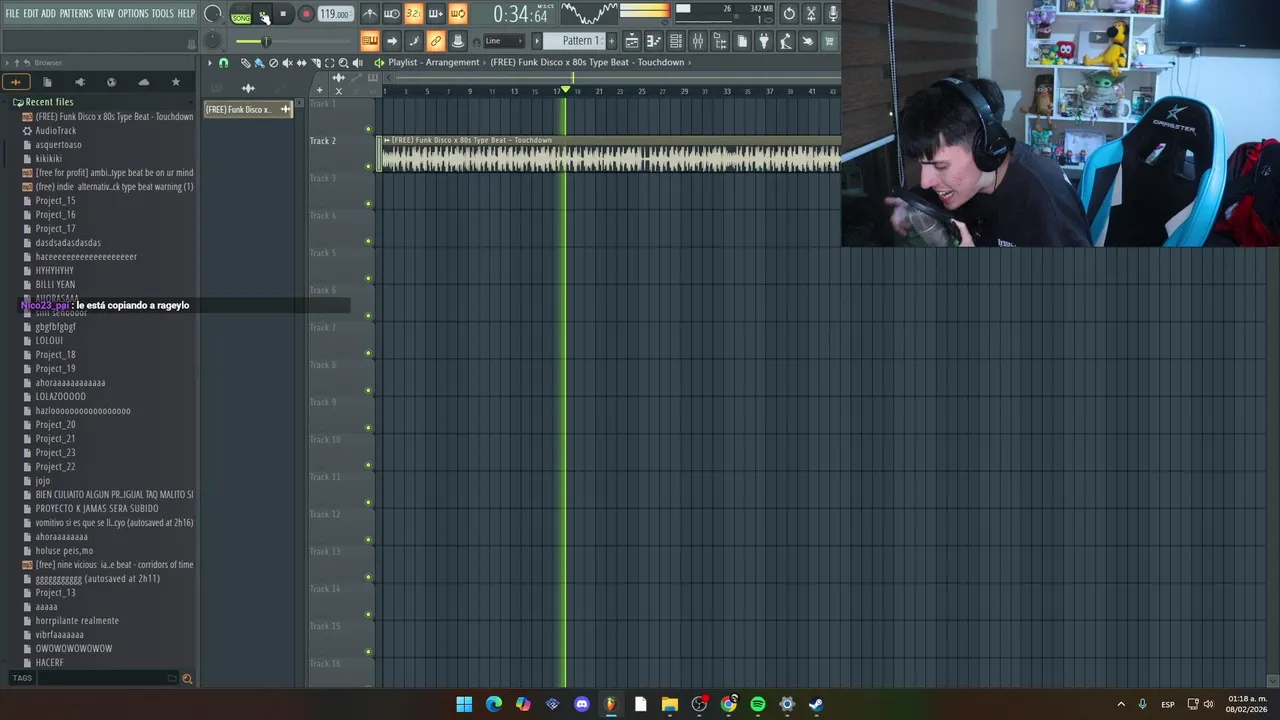Click the playlist timeline playhead marker
Screen dimensions: 1280x720
pos(566,90)
